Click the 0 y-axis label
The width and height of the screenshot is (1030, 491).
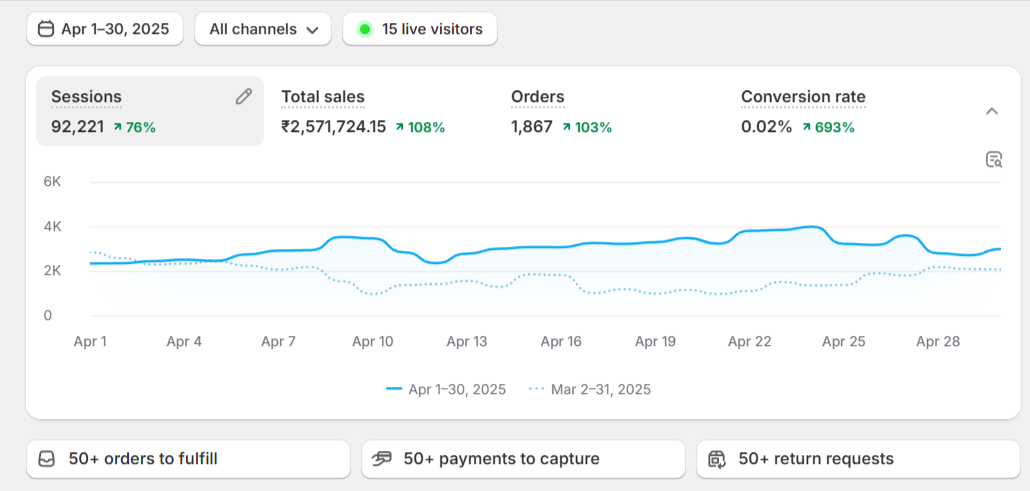tap(47, 316)
